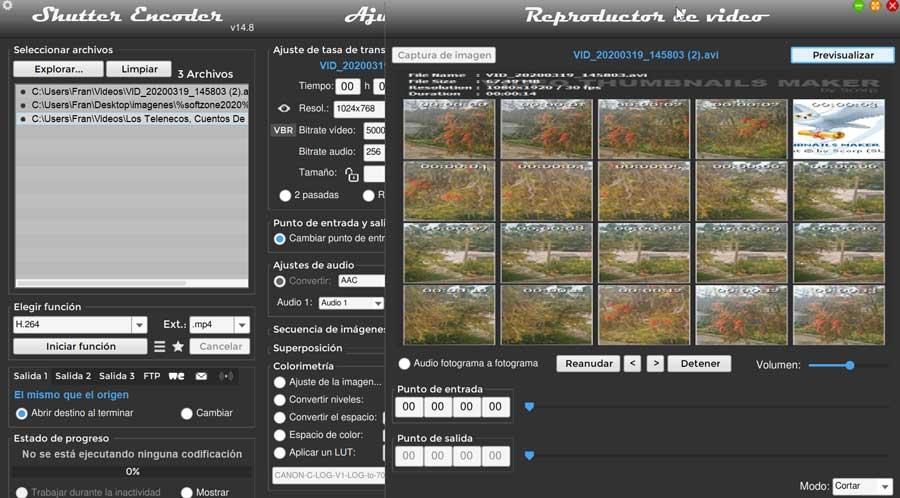Click the orange maximize button in video player
900x498 pixels.
click(x=876, y=6)
